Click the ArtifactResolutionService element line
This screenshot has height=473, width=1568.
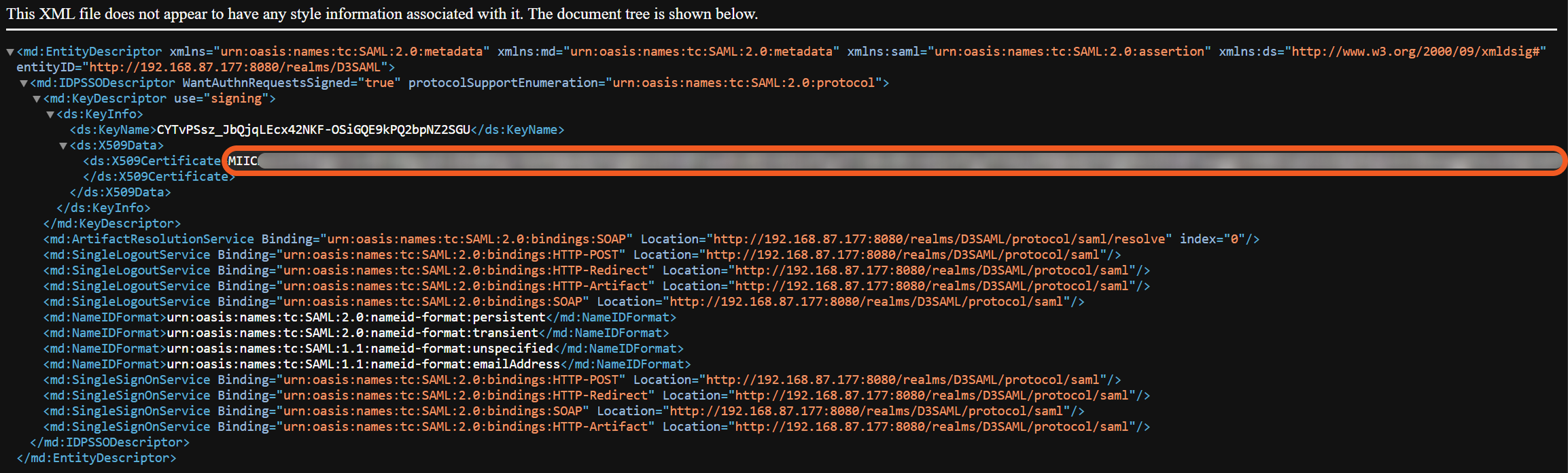pyautogui.click(x=148, y=239)
